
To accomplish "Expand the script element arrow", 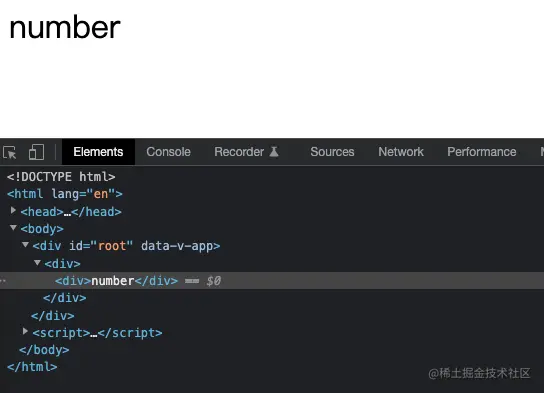I will click(25, 331).
